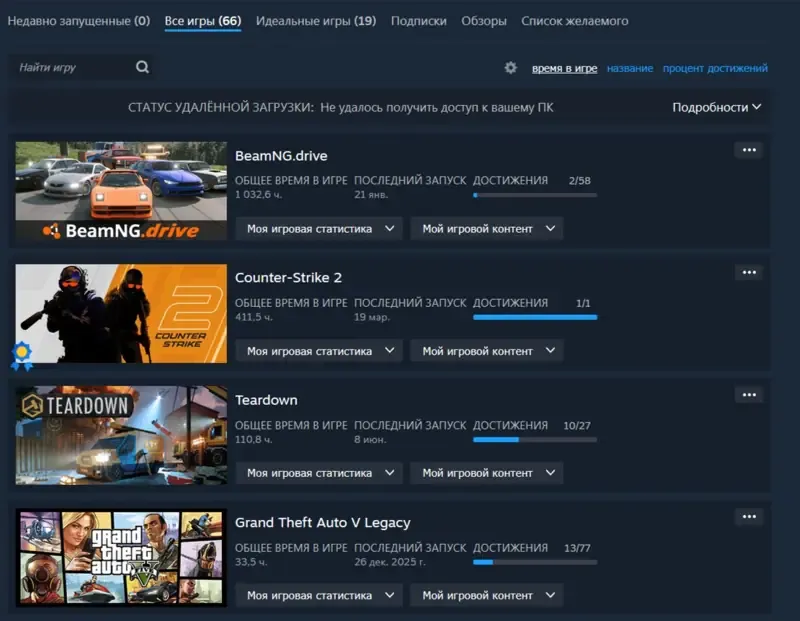Screen dimensions: 800x621
Task: Click the perfect game badge on Counter-Strike 2
Action: pyautogui.click(x=21, y=355)
